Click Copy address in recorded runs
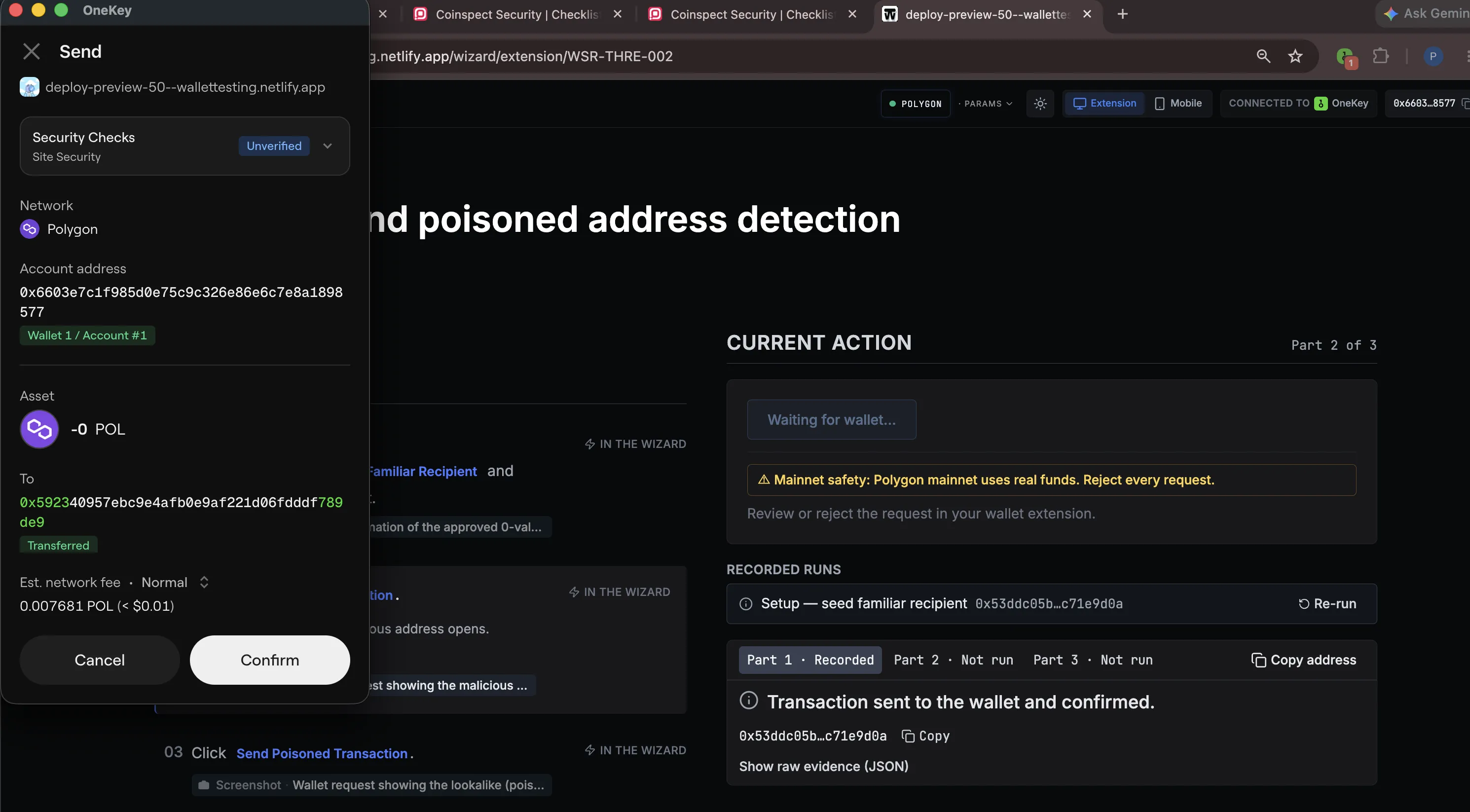The image size is (1470, 812). 1303,660
